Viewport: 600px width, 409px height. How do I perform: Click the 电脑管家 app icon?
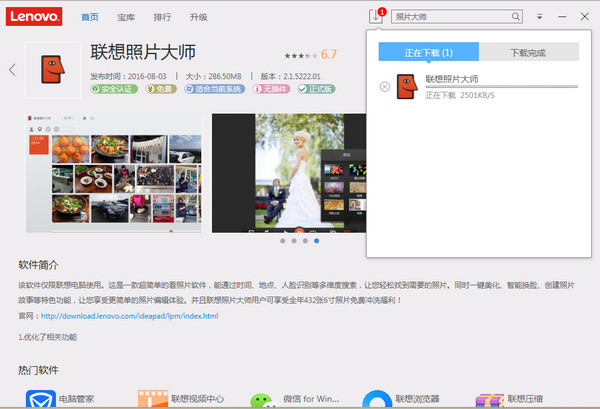[41, 399]
